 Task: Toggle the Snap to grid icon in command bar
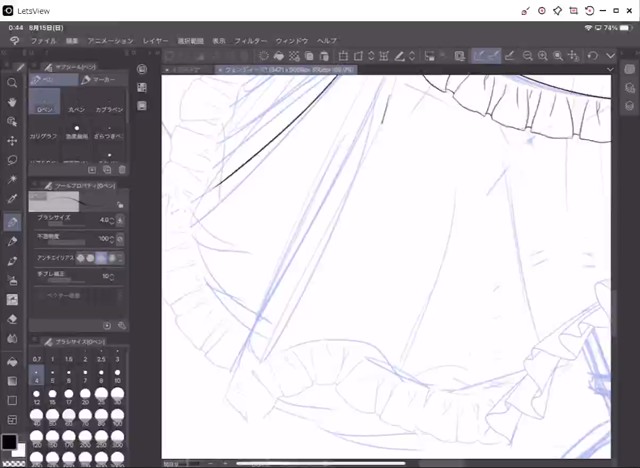coord(509,56)
